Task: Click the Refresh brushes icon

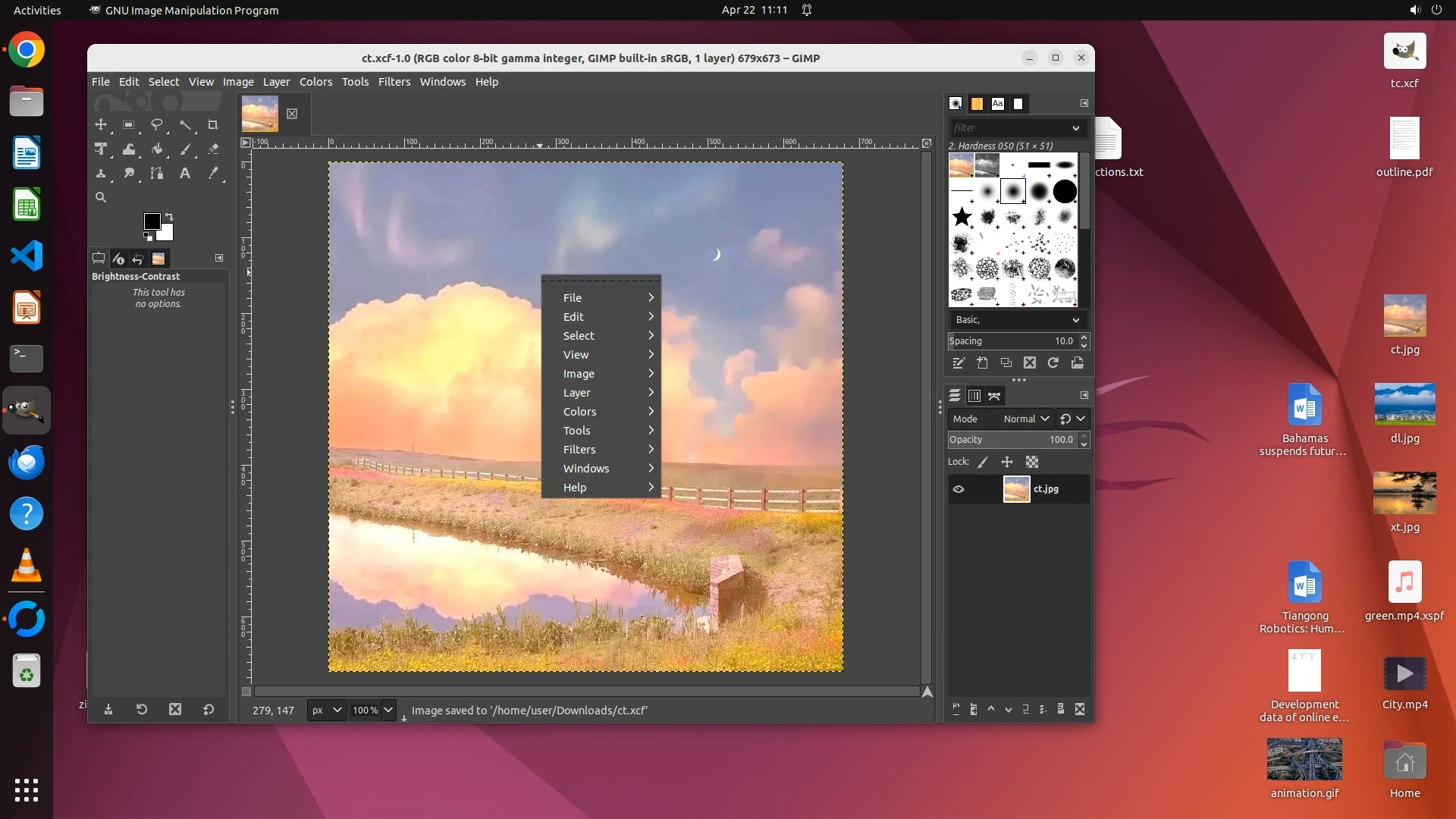Action: point(1053,363)
